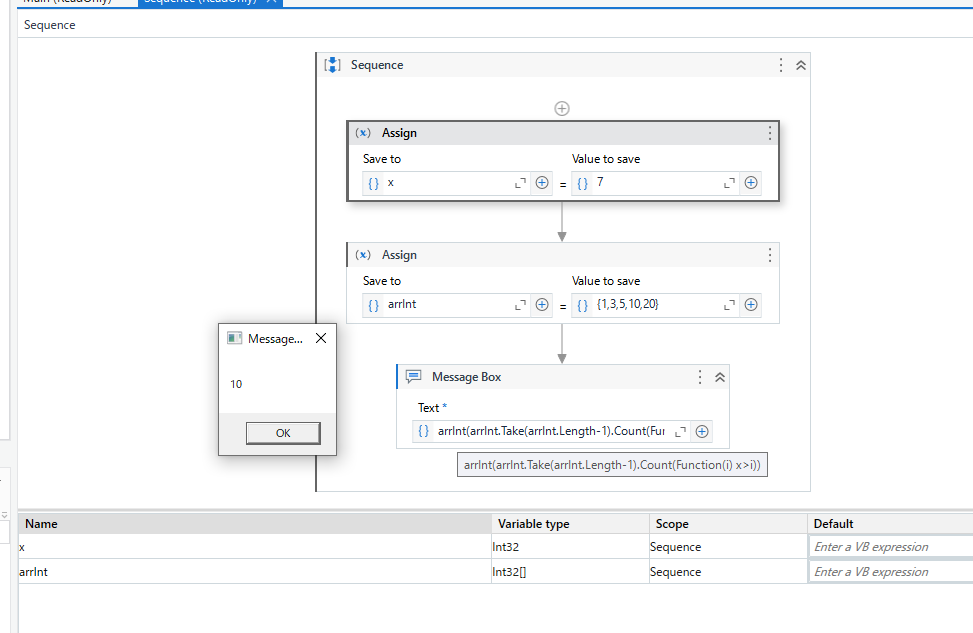Viewport: 973px width, 633px height.
Task: Click the (x) icon on the first Assign
Action: tap(364, 132)
